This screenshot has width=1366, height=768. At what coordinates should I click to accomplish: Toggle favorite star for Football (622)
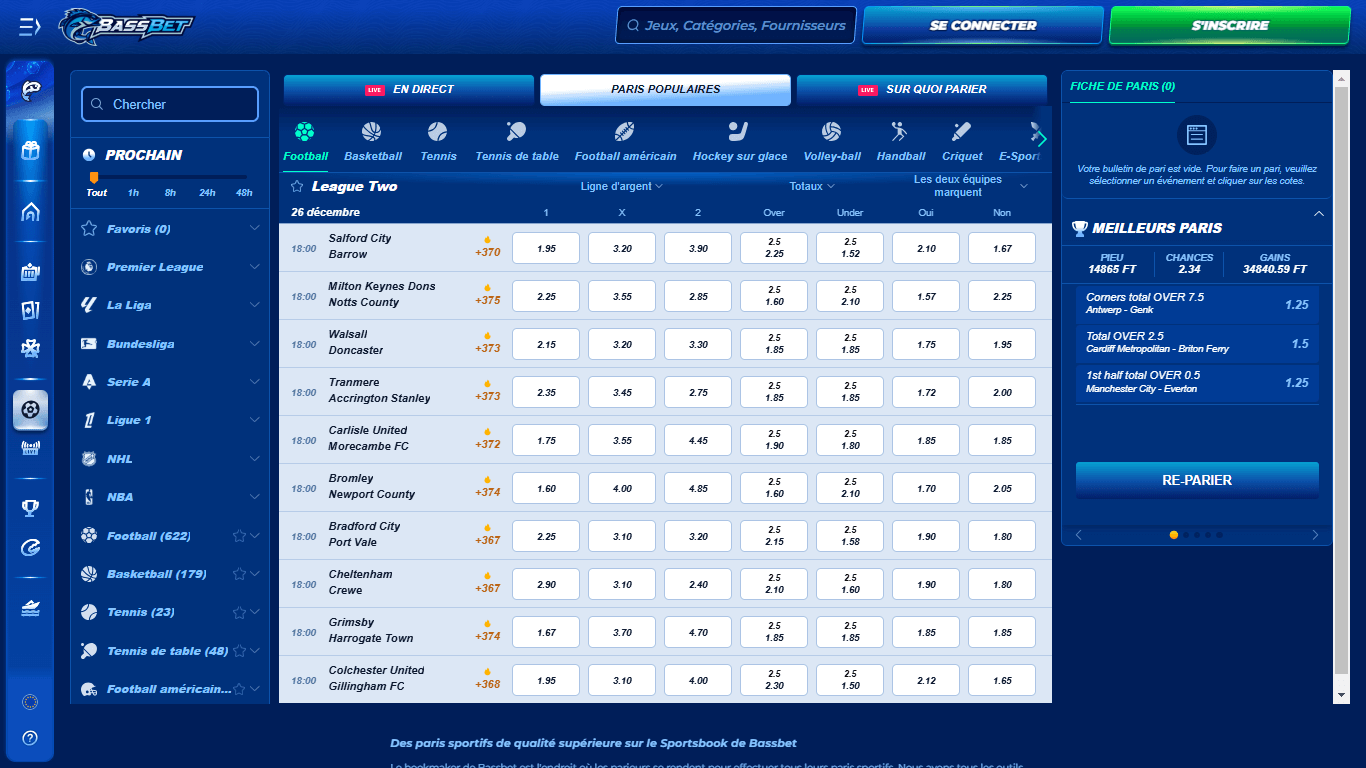[239, 536]
